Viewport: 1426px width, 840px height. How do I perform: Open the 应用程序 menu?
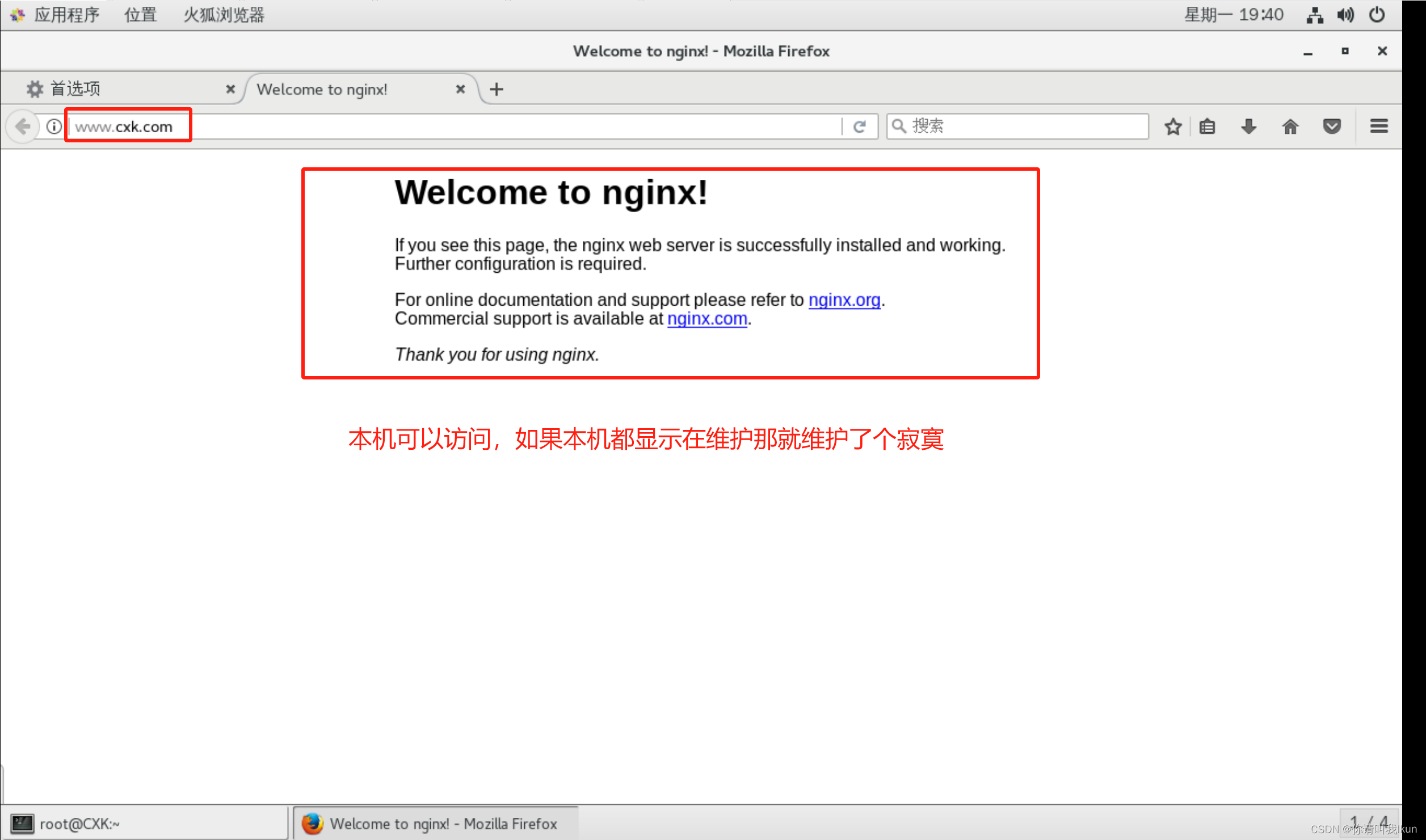click(x=66, y=14)
